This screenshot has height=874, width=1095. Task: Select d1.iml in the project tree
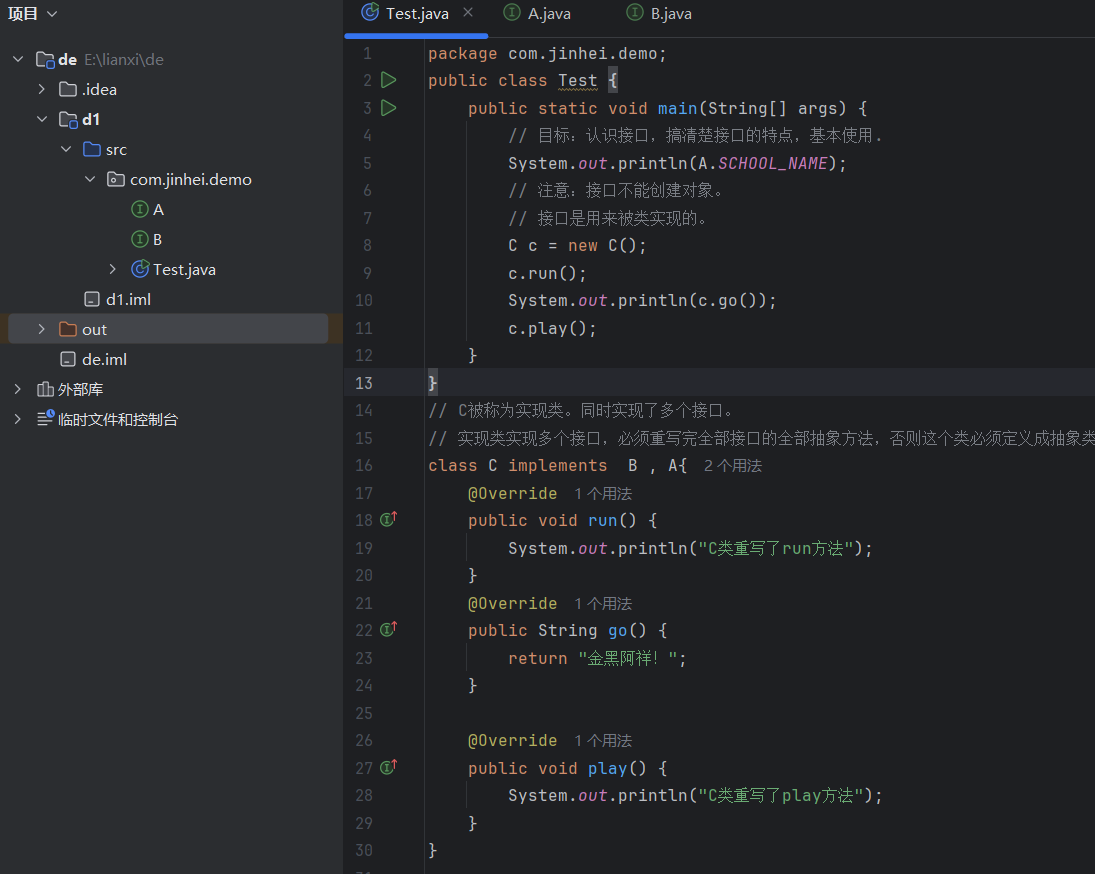[128, 299]
